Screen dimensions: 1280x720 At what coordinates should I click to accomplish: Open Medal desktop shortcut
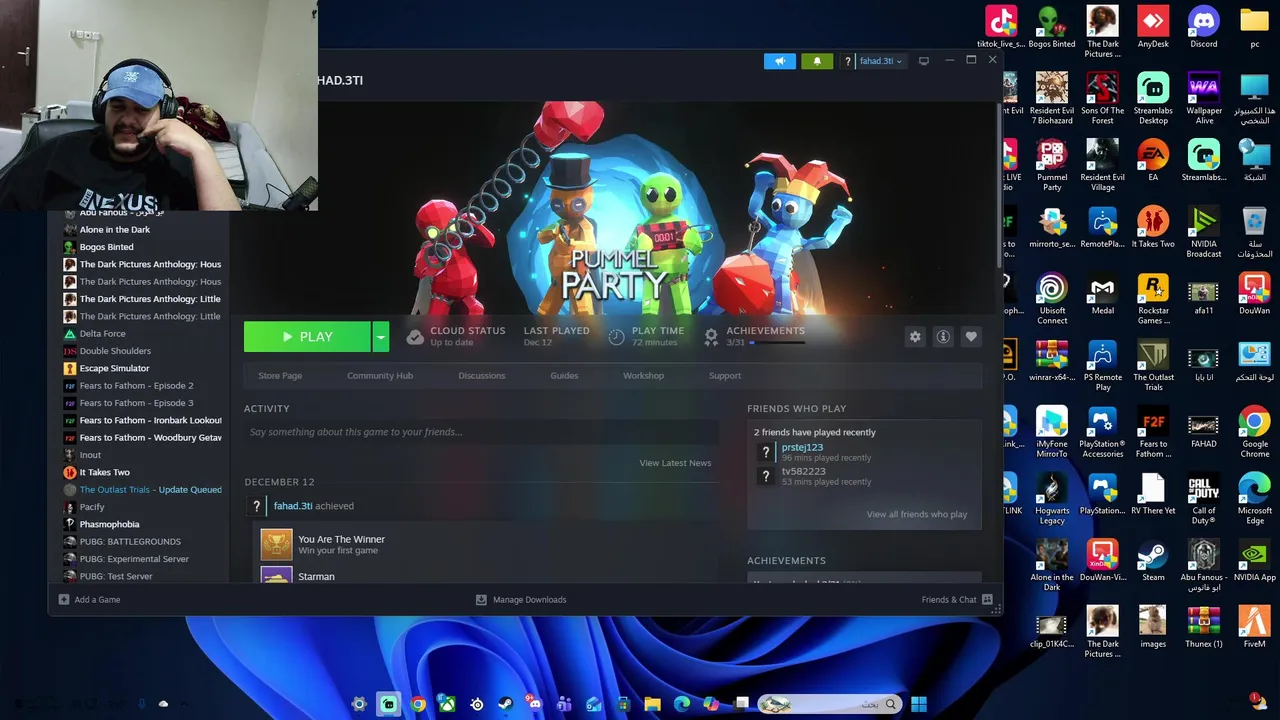[x=1102, y=294]
